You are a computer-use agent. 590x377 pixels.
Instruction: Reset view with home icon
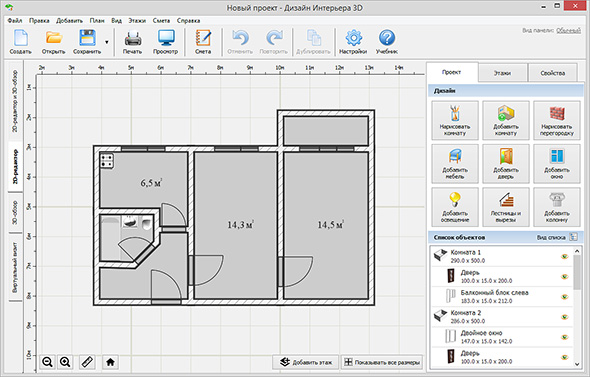click(110, 362)
